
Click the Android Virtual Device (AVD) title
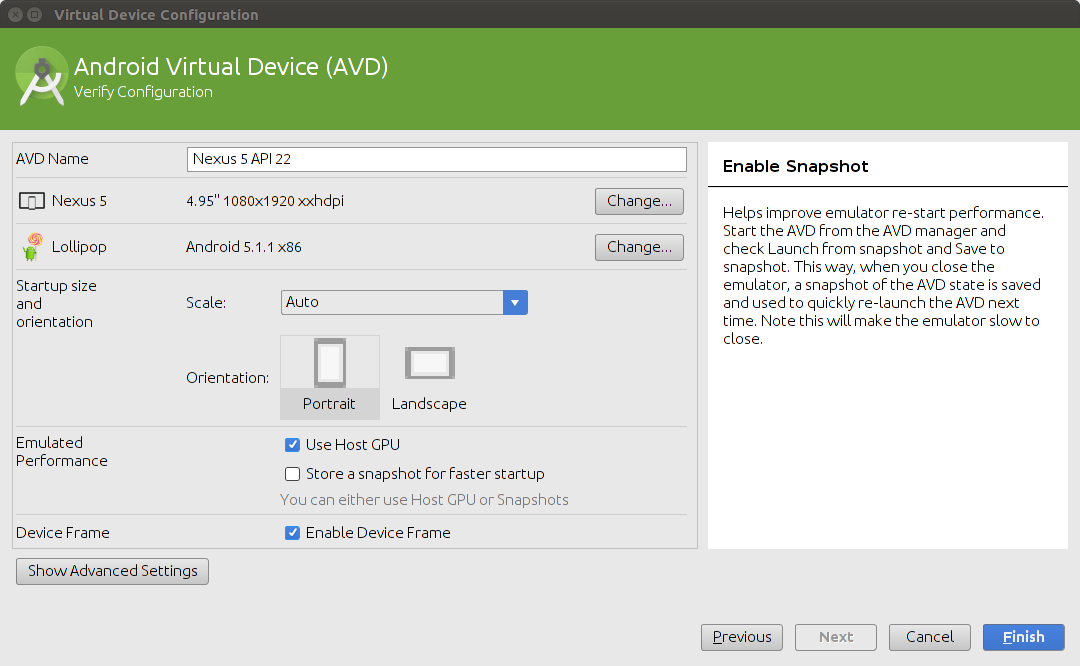point(231,67)
